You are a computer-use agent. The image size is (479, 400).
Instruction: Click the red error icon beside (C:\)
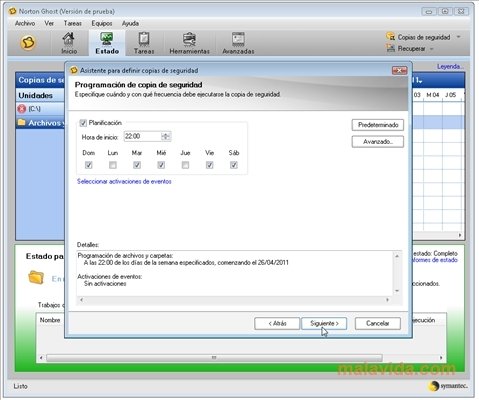click(x=22, y=109)
